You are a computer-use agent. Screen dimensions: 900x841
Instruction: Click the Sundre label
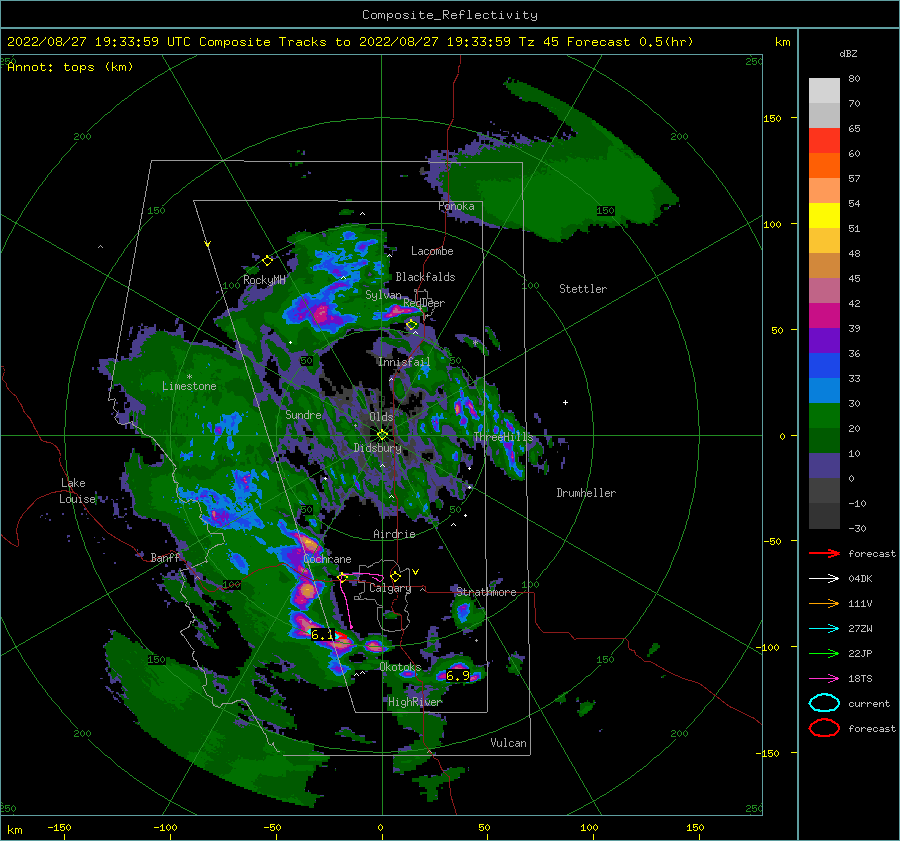click(303, 414)
